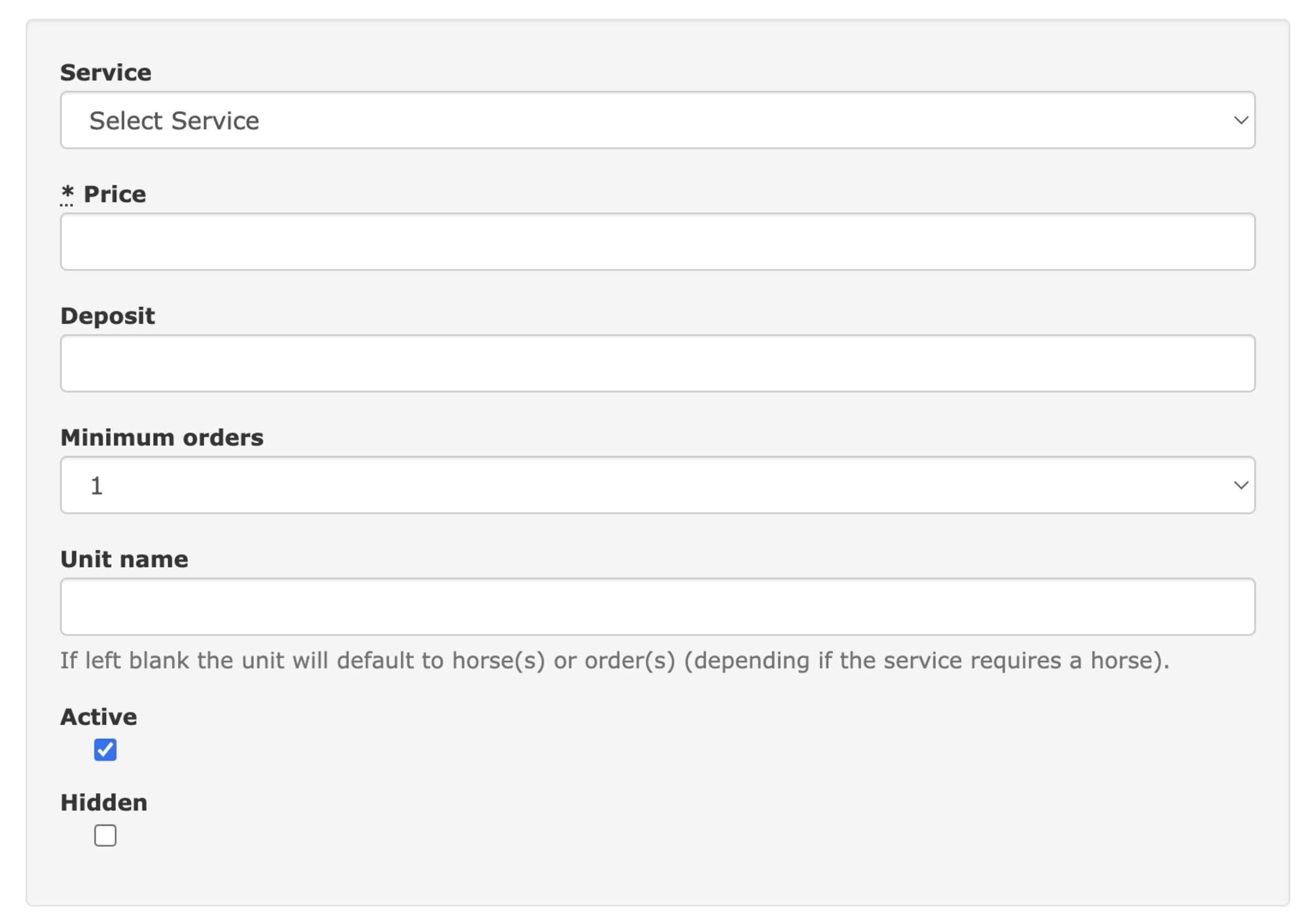This screenshot has height=922, width=1316.
Task: Select the value 1 in Minimum orders
Action: 96,485
